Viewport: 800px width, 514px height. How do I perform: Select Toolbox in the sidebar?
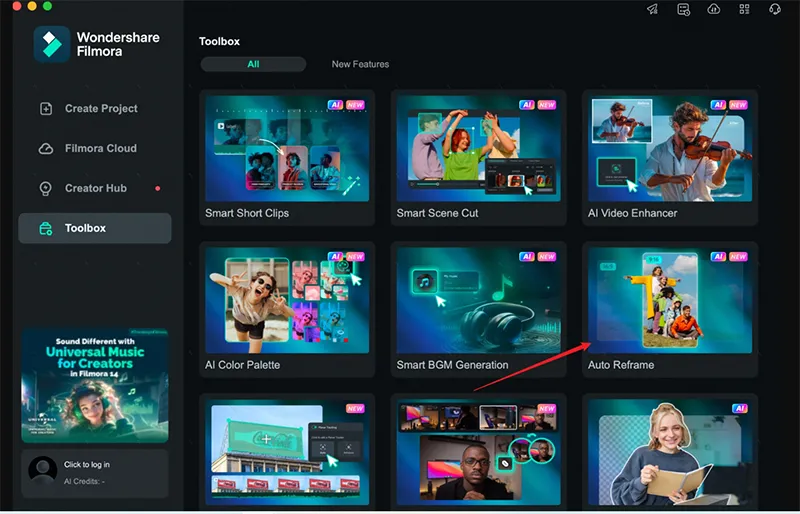pyautogui.click(x=95, y=228)
